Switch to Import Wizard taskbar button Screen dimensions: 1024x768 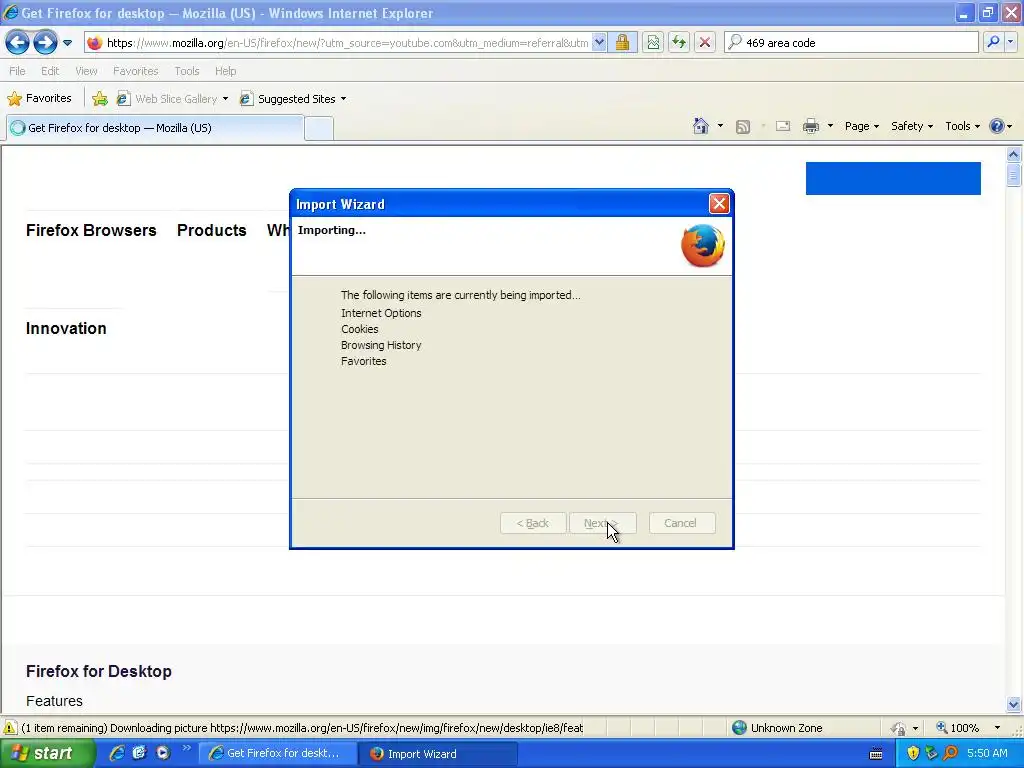pyautogui.click(x=438, y=753)
